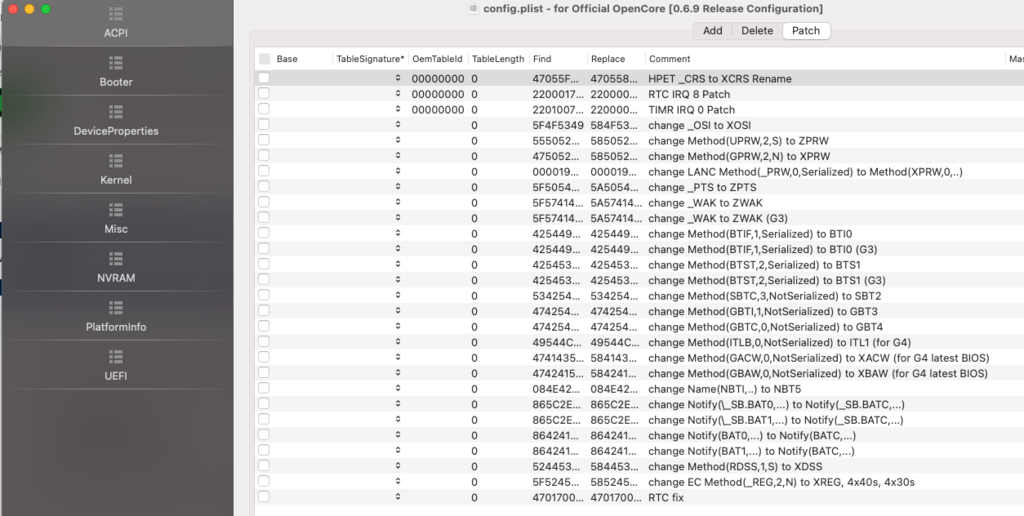Switch to the Add tab
Image resolution: width=1024 pixels, height=516 pixels.
pos(713,31)
